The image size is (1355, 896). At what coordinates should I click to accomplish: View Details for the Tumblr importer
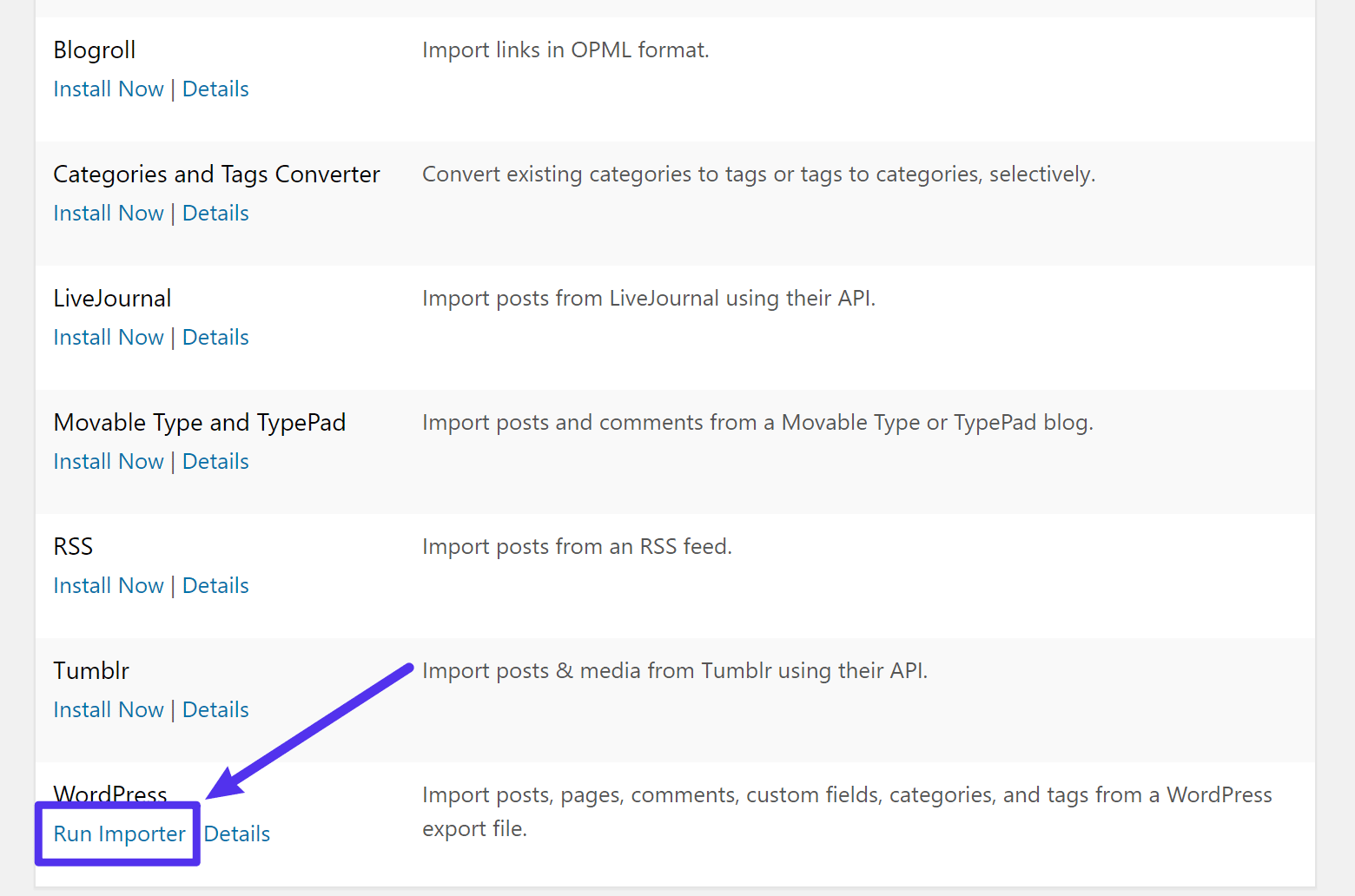[215, 709]
